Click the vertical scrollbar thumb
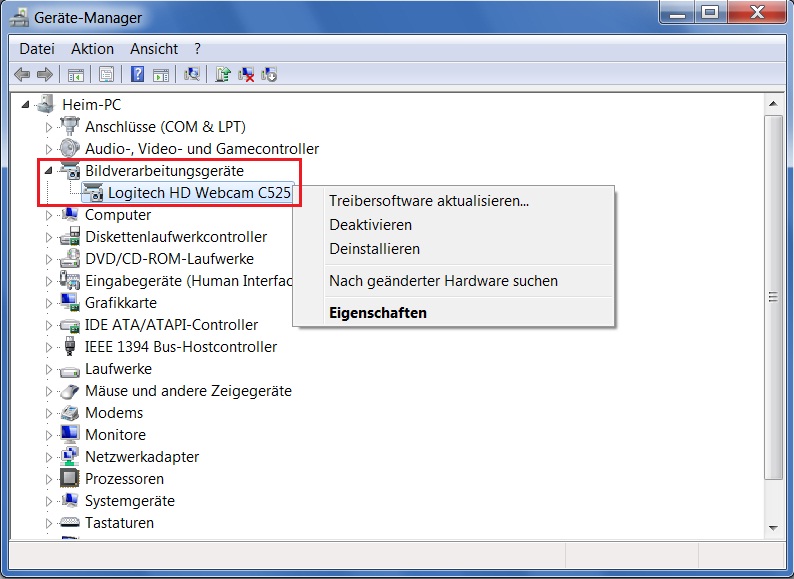The width and height of the screenshot is (794, 579). pos(773,297)
